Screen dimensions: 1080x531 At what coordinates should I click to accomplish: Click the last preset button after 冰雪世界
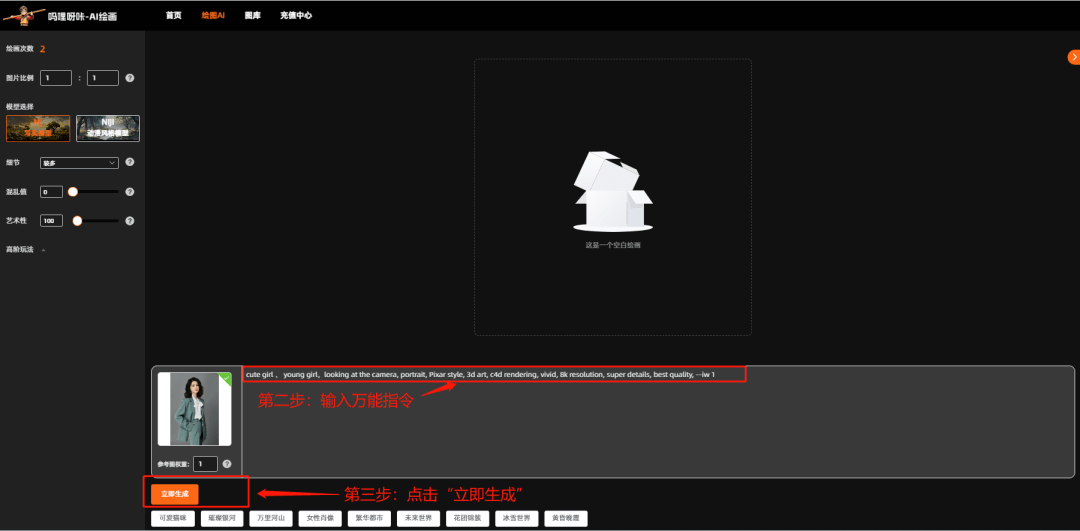coord(565,519)
